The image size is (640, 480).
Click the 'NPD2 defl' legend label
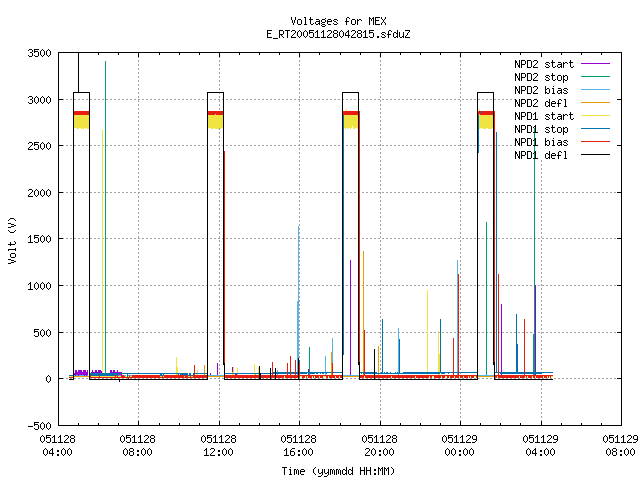(x=541, y=103)
